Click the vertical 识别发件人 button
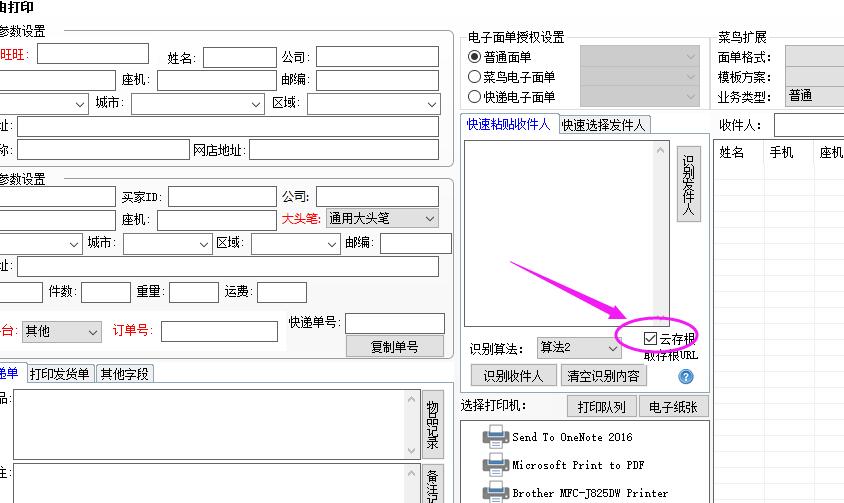 click(688, 184)
